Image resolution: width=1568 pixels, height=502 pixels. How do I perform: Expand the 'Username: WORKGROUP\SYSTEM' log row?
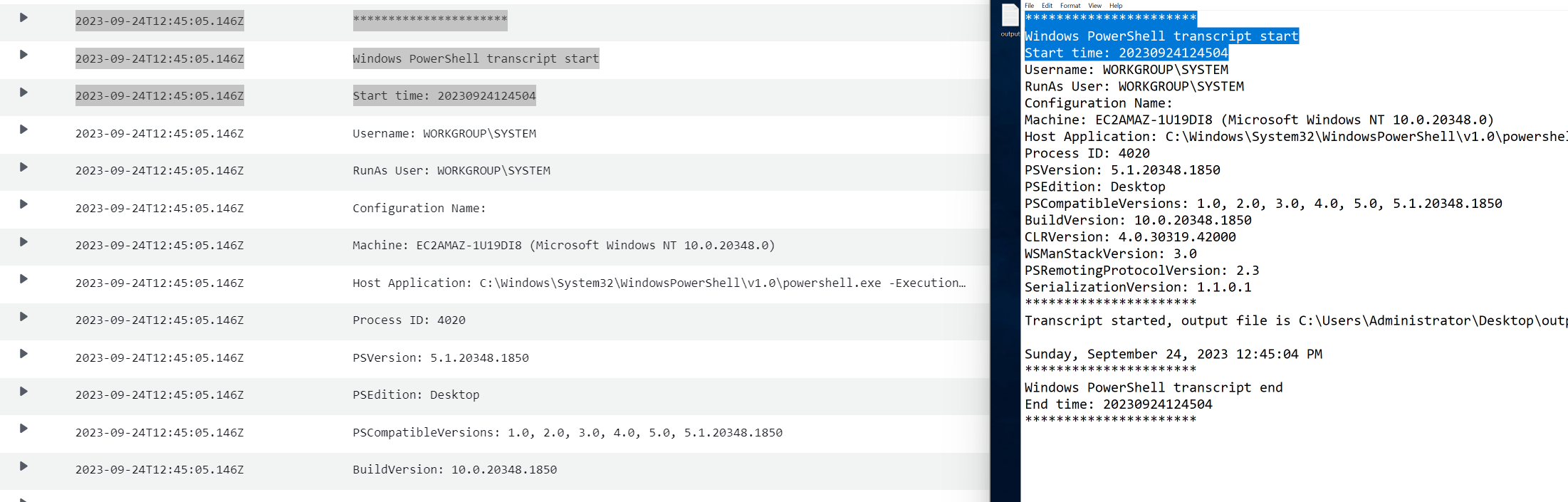(23, 130)
